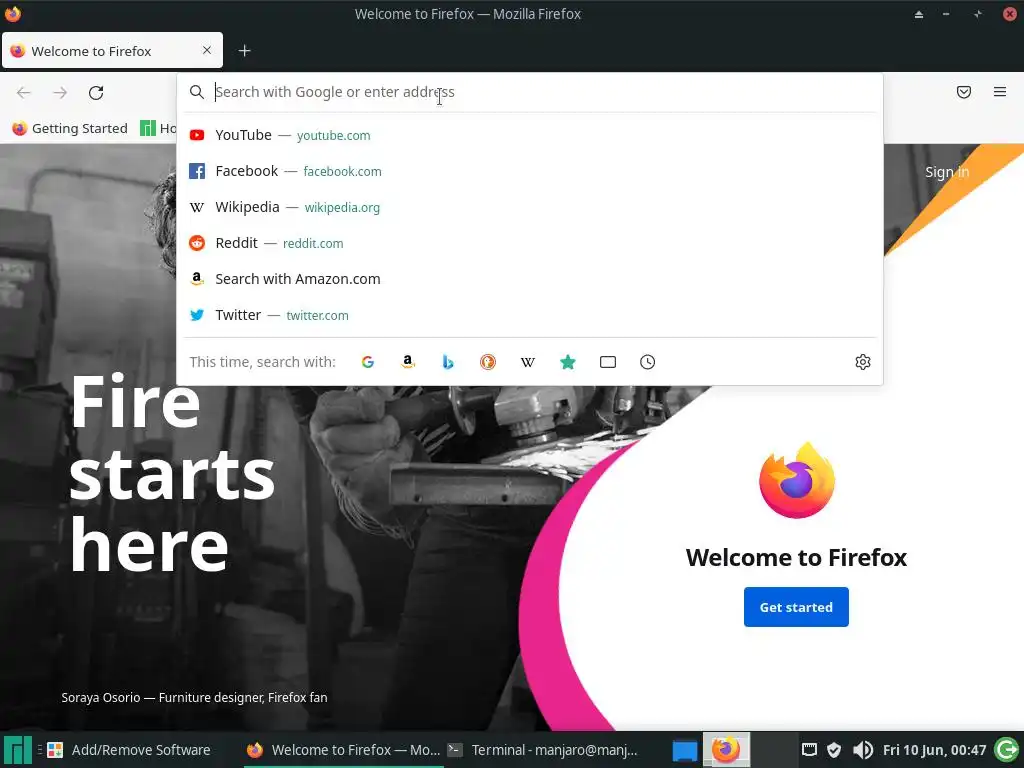Choose Reddit suggestion in dropdown
This screenshot has width=1024, height=768.
(530, 243)
